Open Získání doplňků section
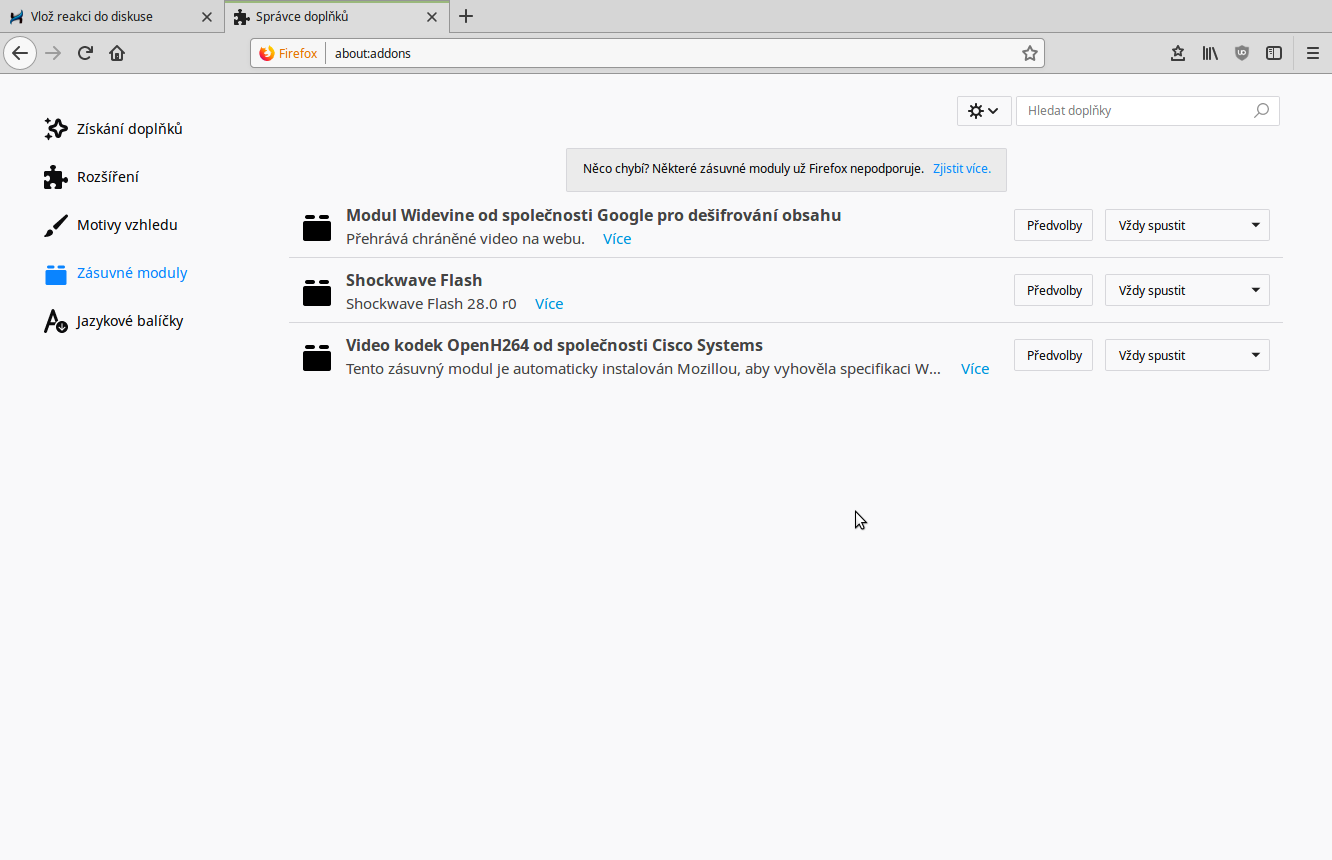 click(130, 129)
